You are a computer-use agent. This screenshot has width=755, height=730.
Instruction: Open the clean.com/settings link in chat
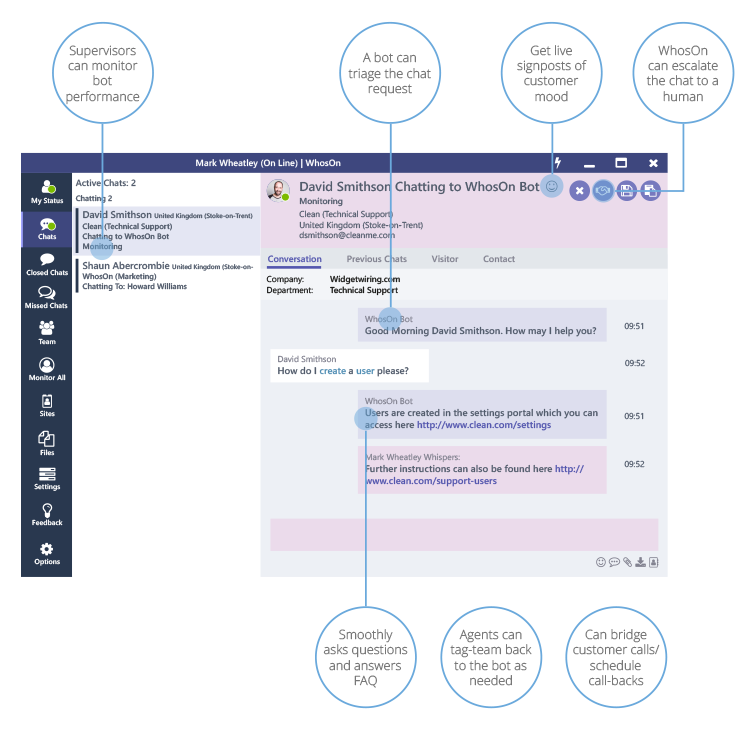[484, 425]
